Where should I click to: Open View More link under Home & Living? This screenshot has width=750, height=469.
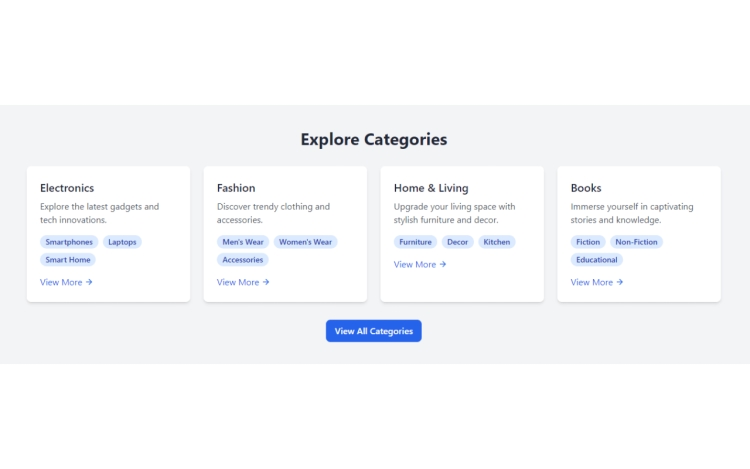(420, 264)
